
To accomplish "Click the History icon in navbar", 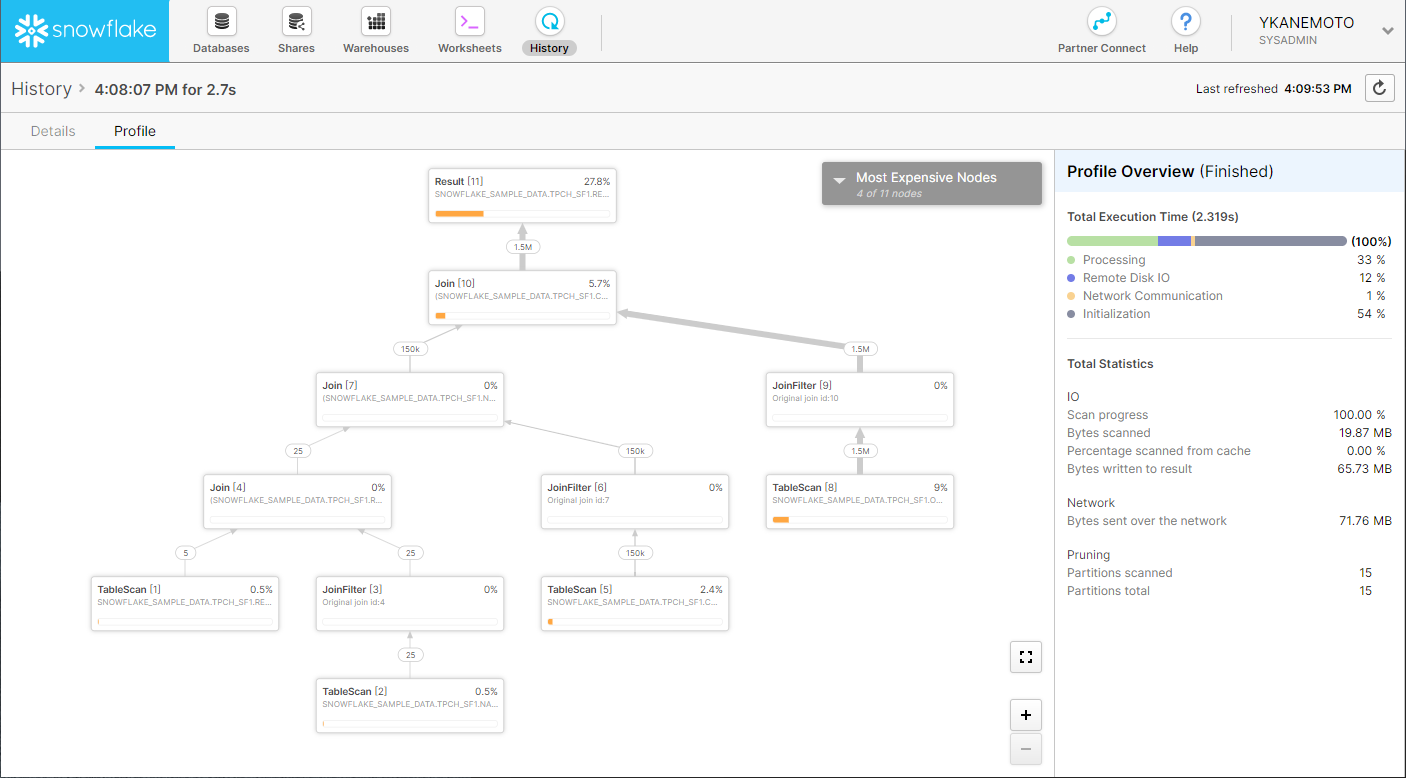I will point(549,22).
